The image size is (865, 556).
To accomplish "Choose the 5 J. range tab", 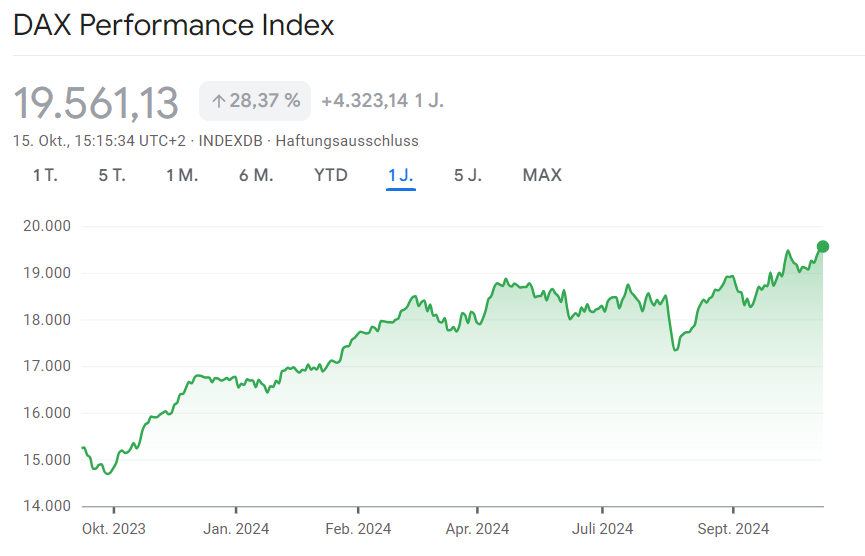I will click(468, 175).
